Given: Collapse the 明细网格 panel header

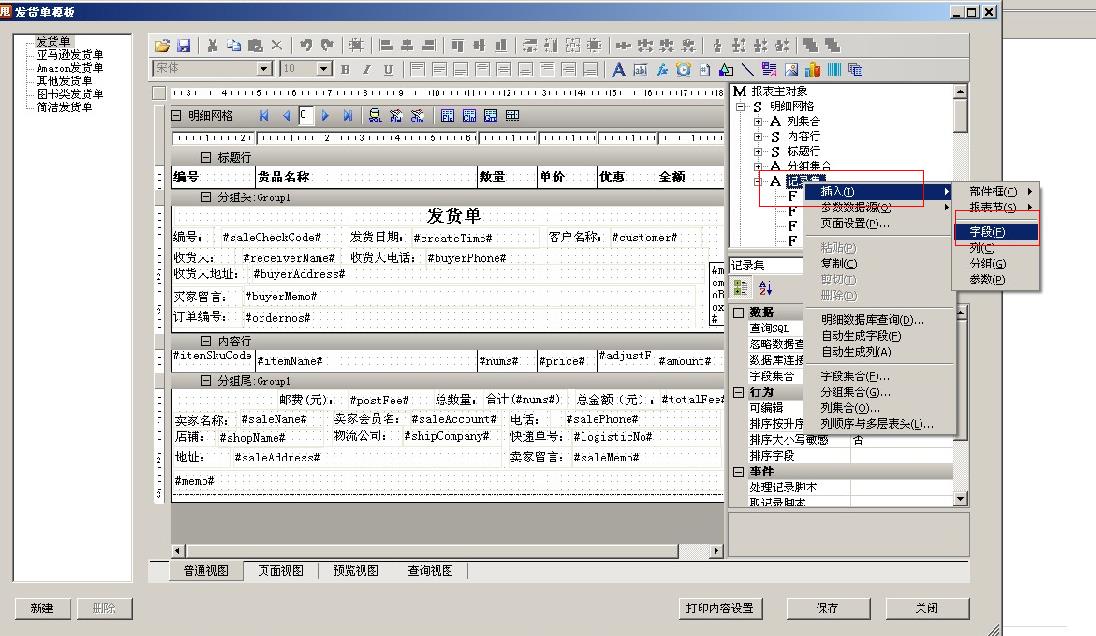Looking at the screenshot, I should pos(176,116).
